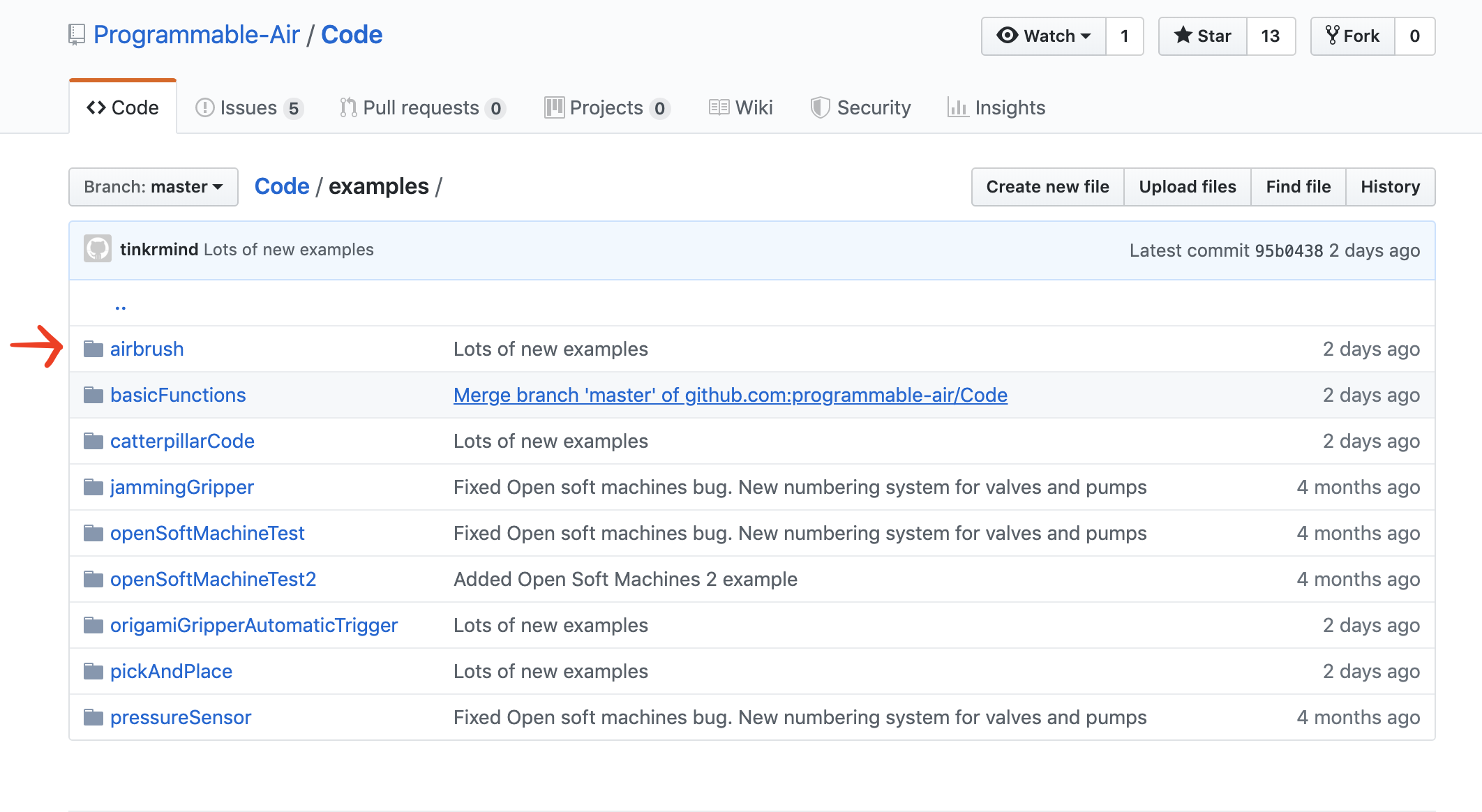
Task: Click the stargazers count 13
Action: [1270, 36]
